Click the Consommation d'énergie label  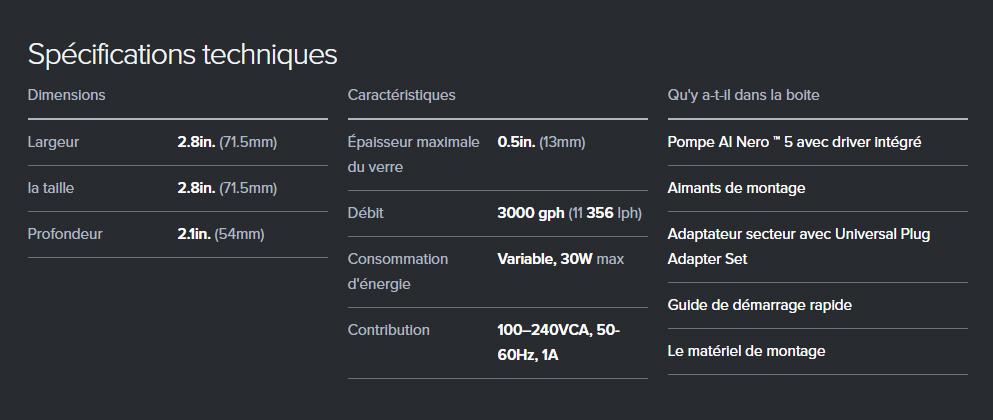(398, 271)
